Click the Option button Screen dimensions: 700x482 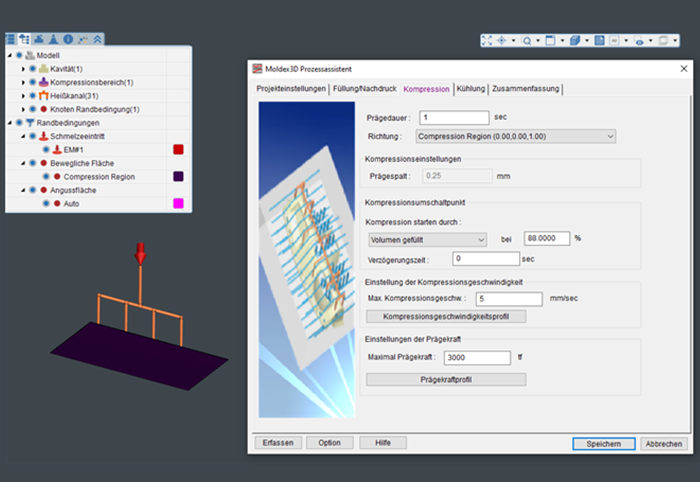click(329, 443)
